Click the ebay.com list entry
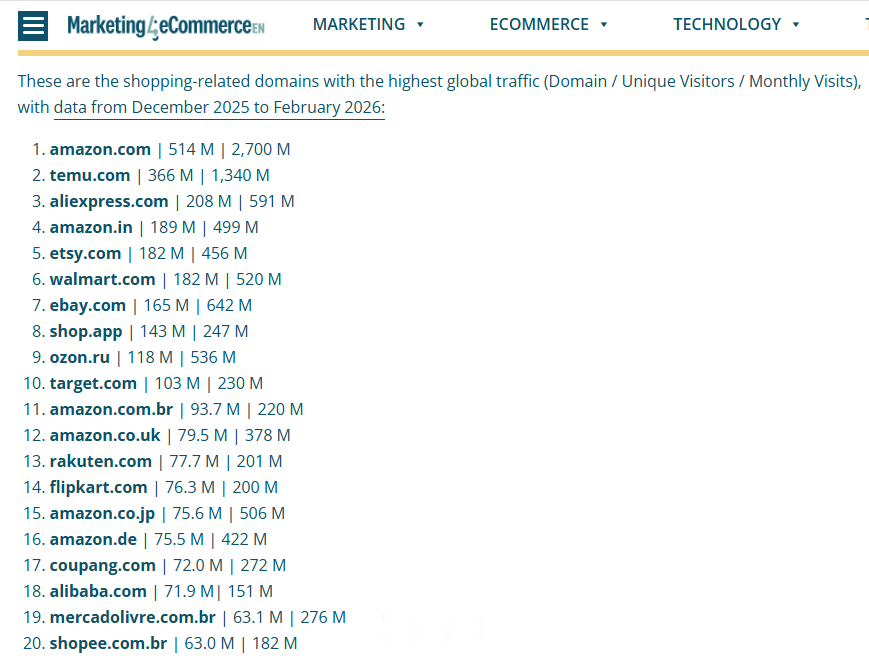Screen dimensions: 869x661 coord(151,306)
